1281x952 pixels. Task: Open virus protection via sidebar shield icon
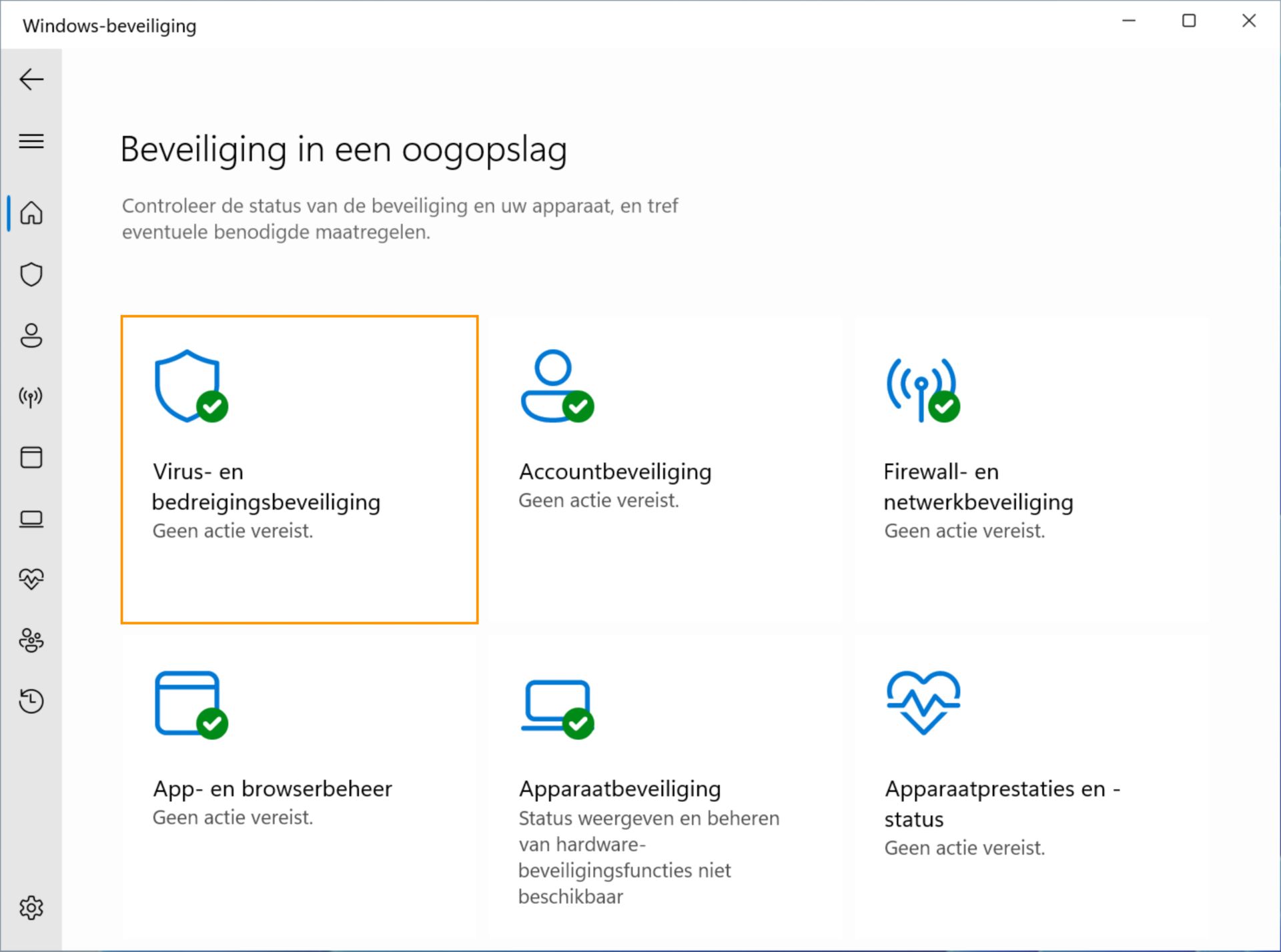pyautogui.click(x=31, y=274)
